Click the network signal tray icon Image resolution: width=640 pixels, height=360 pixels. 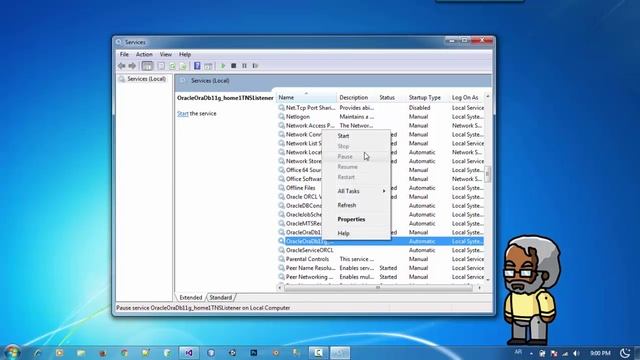tap(565, 353)
